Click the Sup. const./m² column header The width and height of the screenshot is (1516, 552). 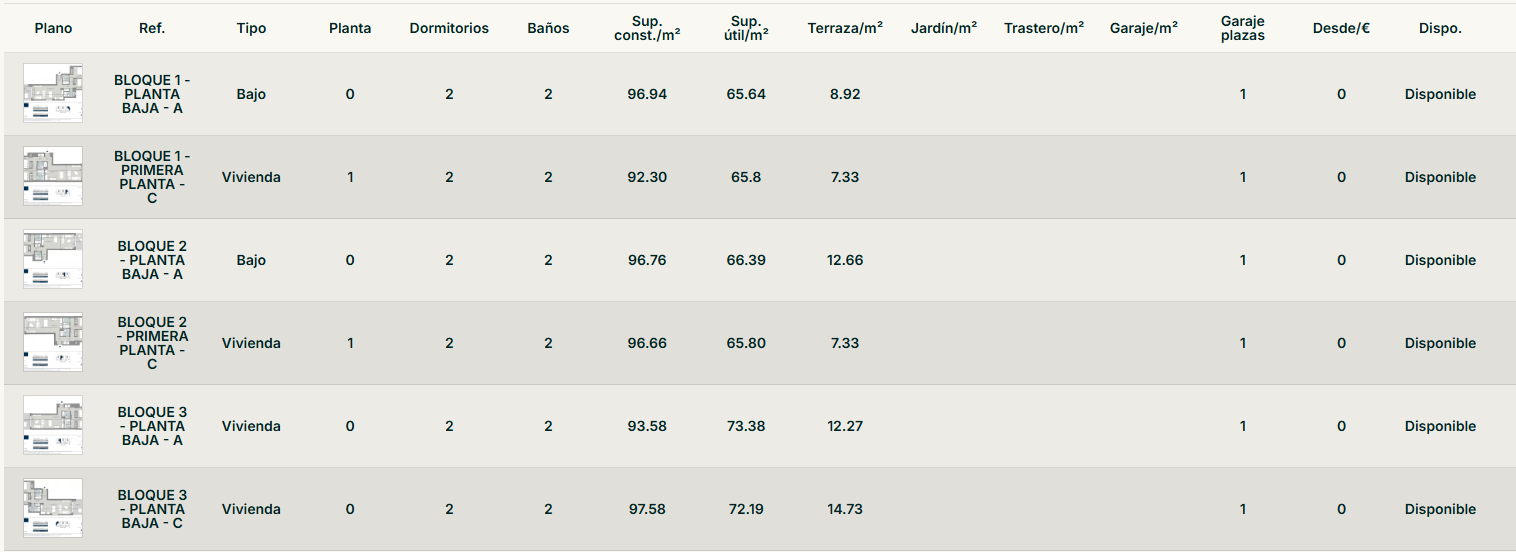pos(647,28)
